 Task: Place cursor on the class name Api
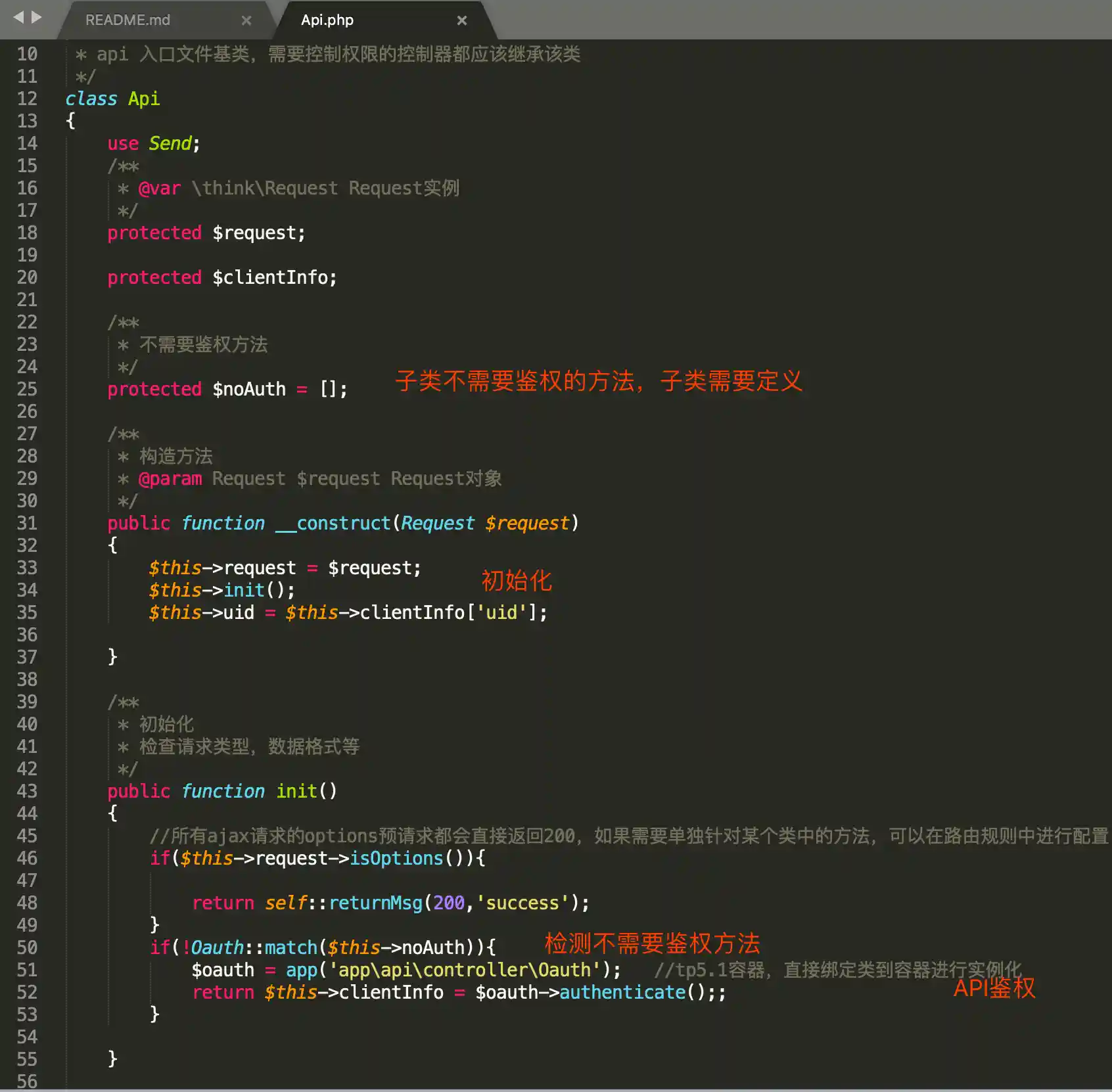(143, 99)
